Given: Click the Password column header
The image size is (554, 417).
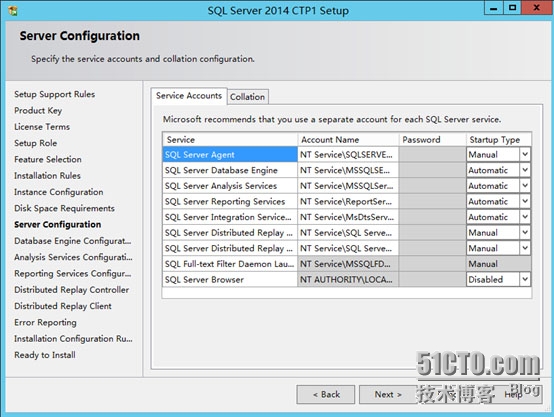Looking at the screenshot, I should pyautogui.click(x=432, y=140).
